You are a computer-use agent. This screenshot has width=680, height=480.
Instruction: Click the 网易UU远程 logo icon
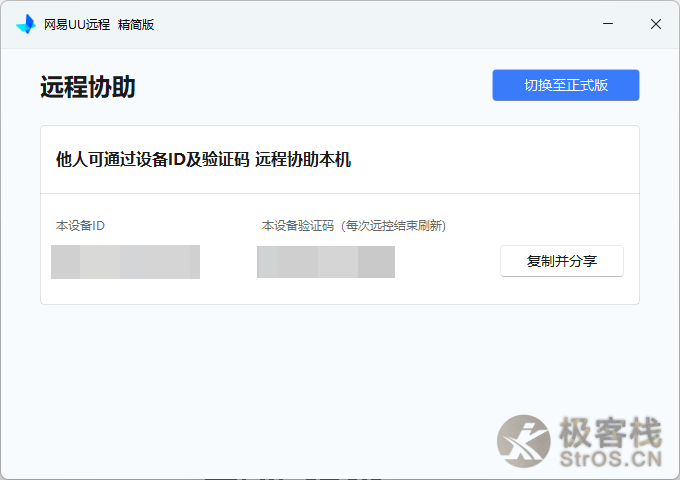click(26, 24)
